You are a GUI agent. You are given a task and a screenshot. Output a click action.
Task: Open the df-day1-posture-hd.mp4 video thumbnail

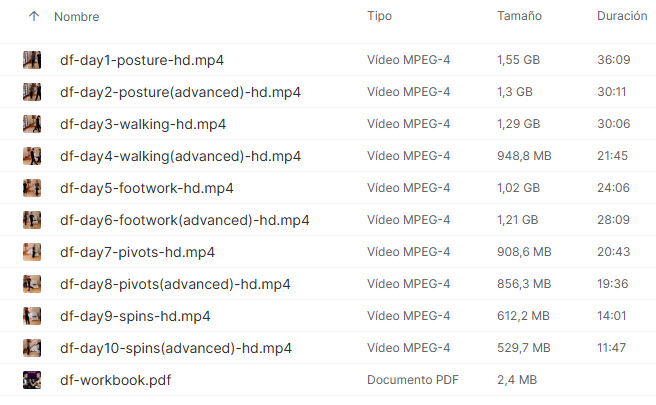click(32, 60)
